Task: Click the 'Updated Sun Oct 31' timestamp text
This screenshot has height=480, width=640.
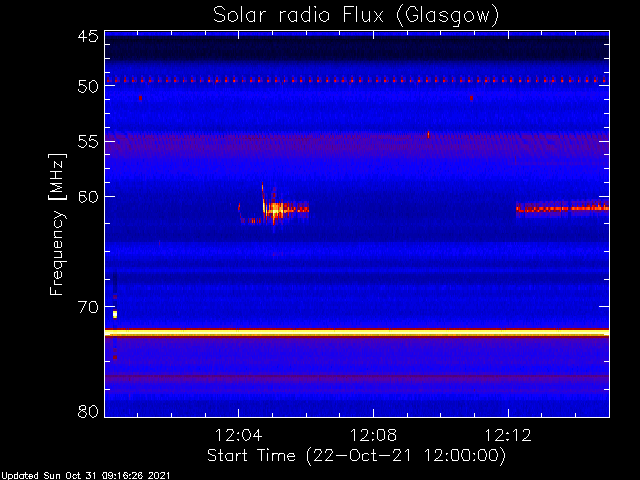Action: tap(85, 476)
